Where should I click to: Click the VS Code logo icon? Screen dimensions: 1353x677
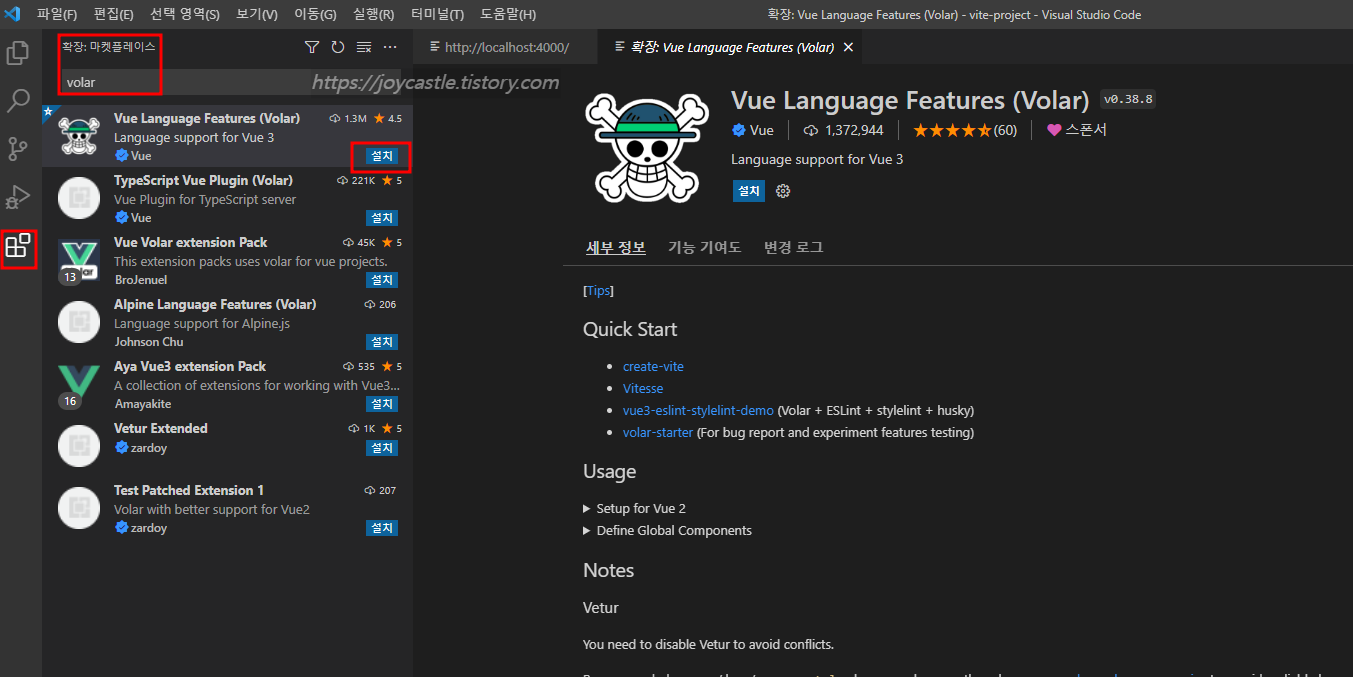click(13, 14)
